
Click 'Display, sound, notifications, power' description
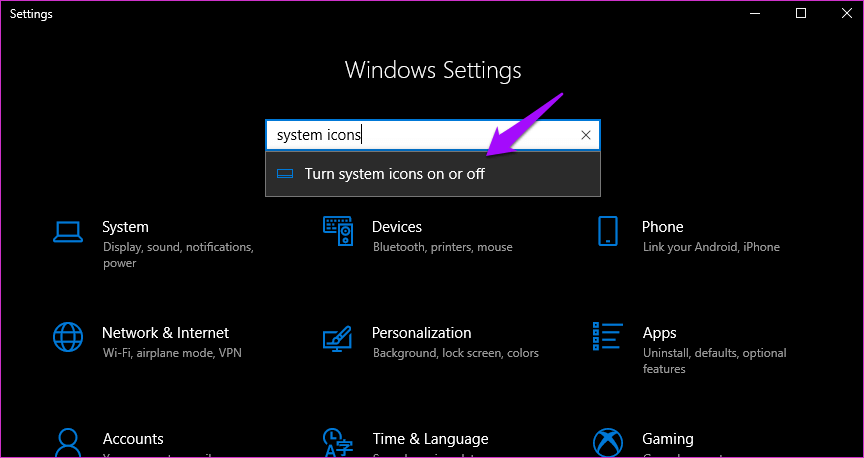[x=179, y=255]
